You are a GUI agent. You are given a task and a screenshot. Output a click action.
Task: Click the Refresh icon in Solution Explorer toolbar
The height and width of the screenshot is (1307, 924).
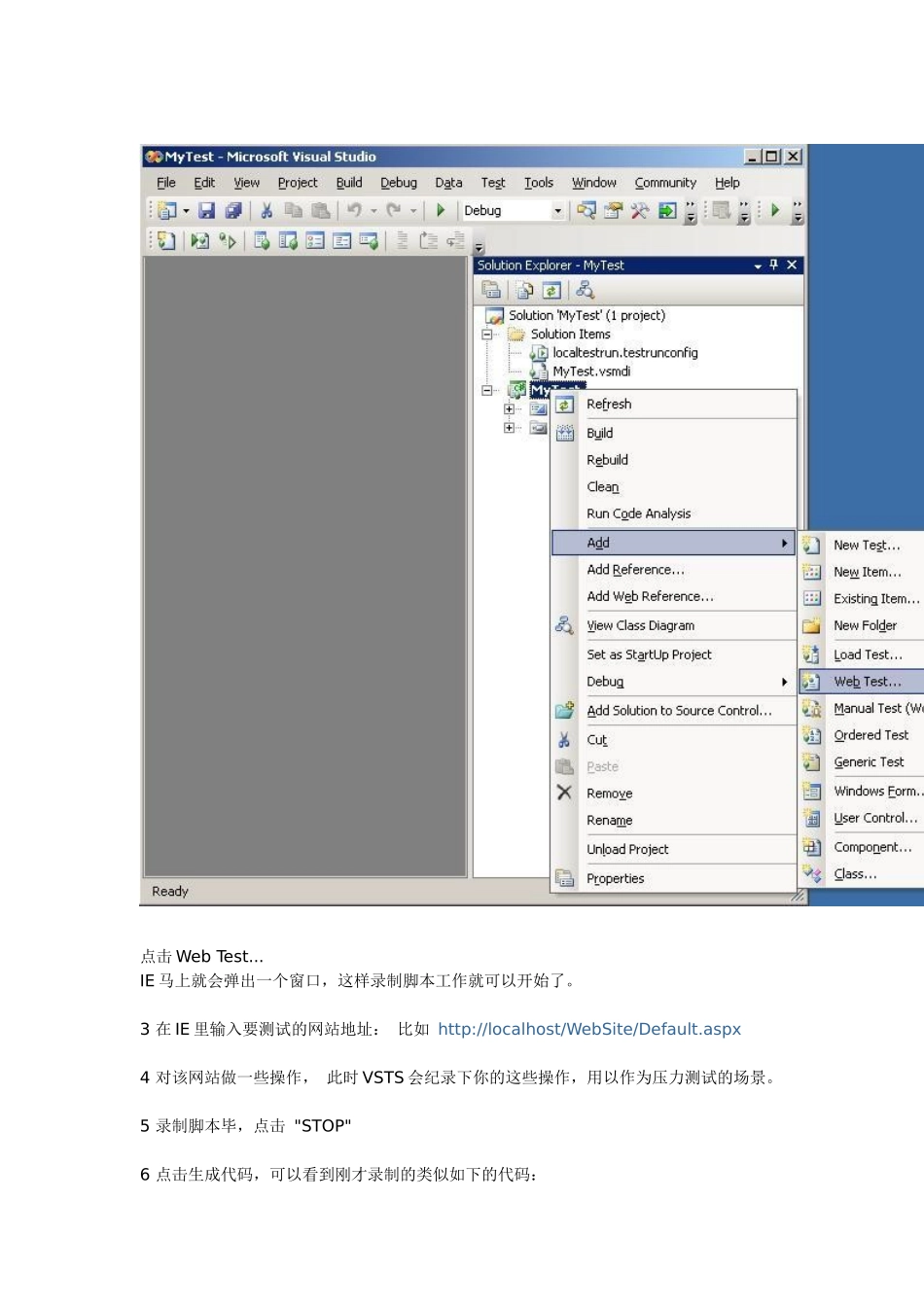point(551,290)
